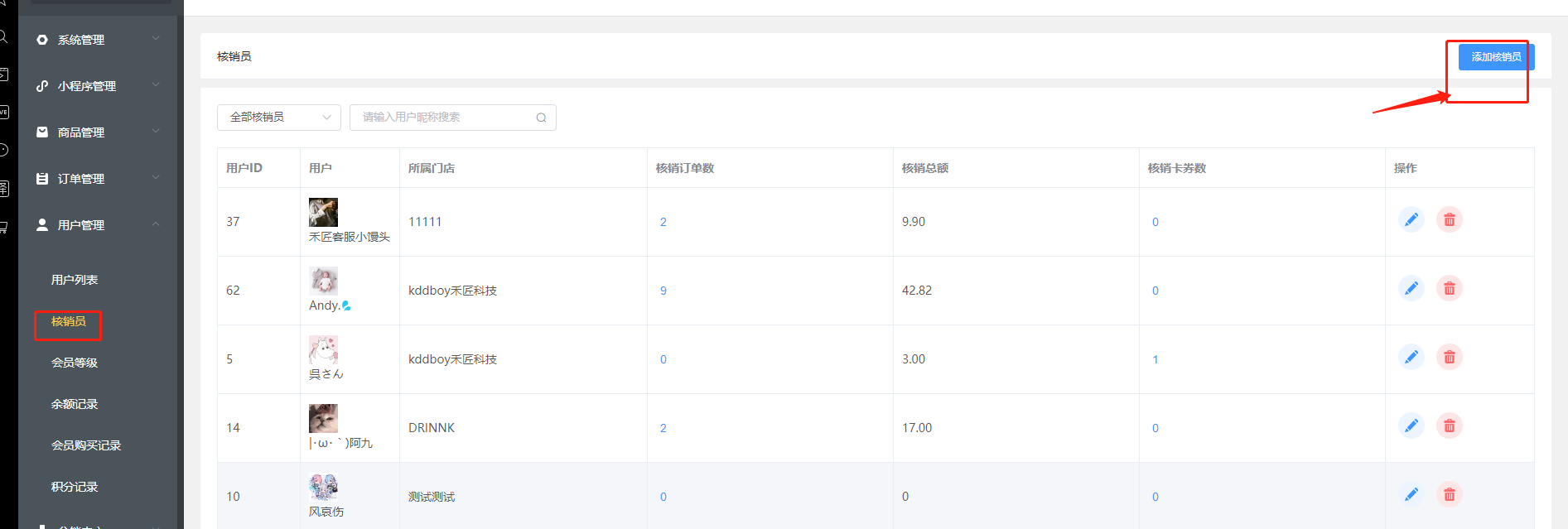This screenshot has width=1568, height=529.
Task: Expand the 商品管理 sidebar menu
Action: coord(98,132)
